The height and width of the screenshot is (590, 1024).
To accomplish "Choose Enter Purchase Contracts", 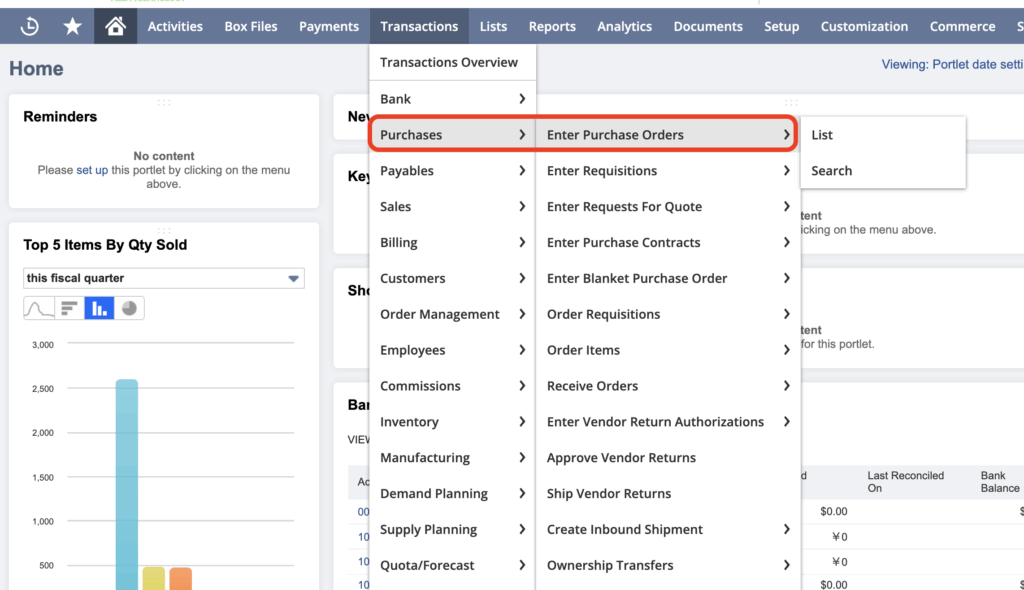I will pos(668,242).
